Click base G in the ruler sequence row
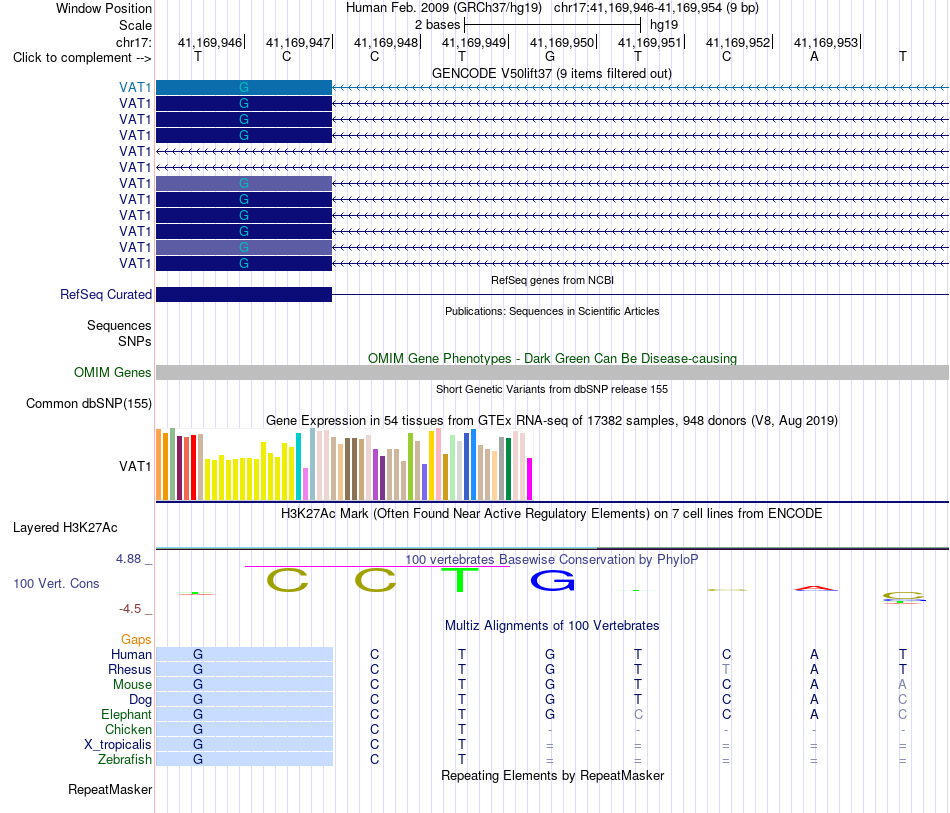This screenshot has height=813, width=950. tap(550, 56)
